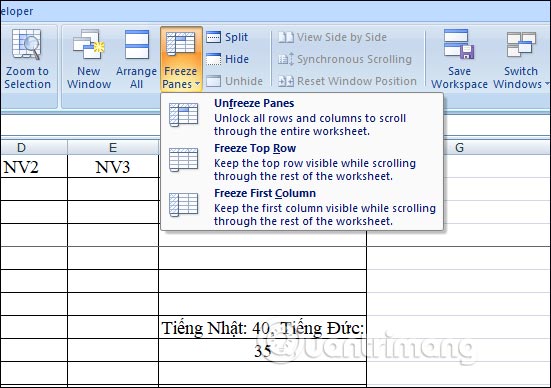
Task: Click the Save Workspace icon
Action: [x=459, y=44]
